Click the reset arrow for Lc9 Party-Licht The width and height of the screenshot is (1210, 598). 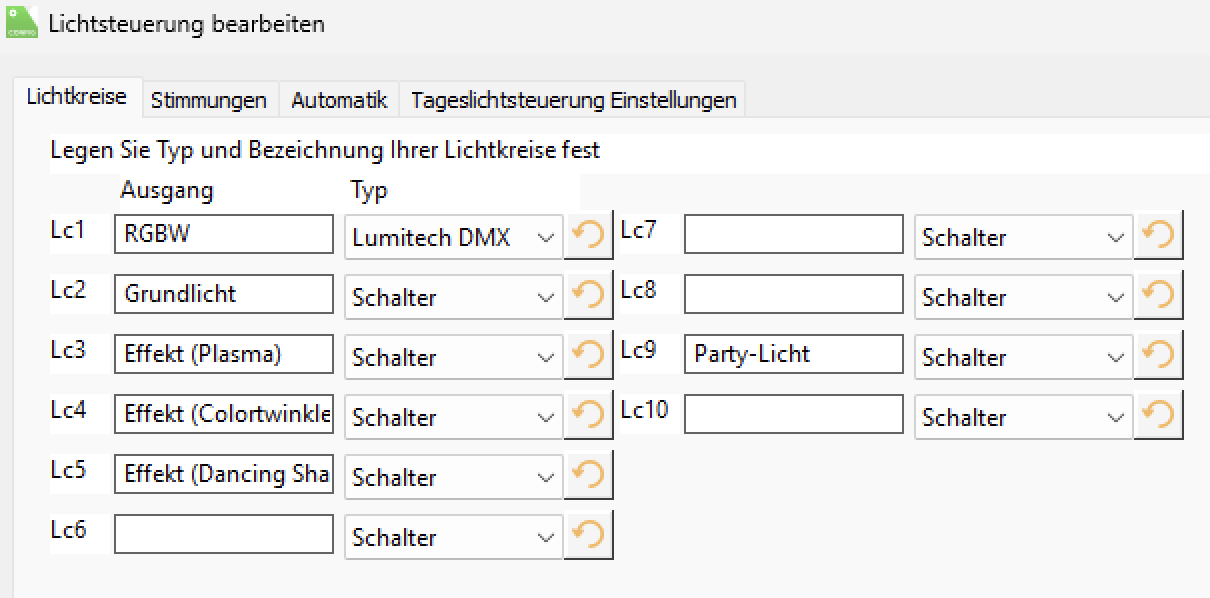(x=1158, y=356)
